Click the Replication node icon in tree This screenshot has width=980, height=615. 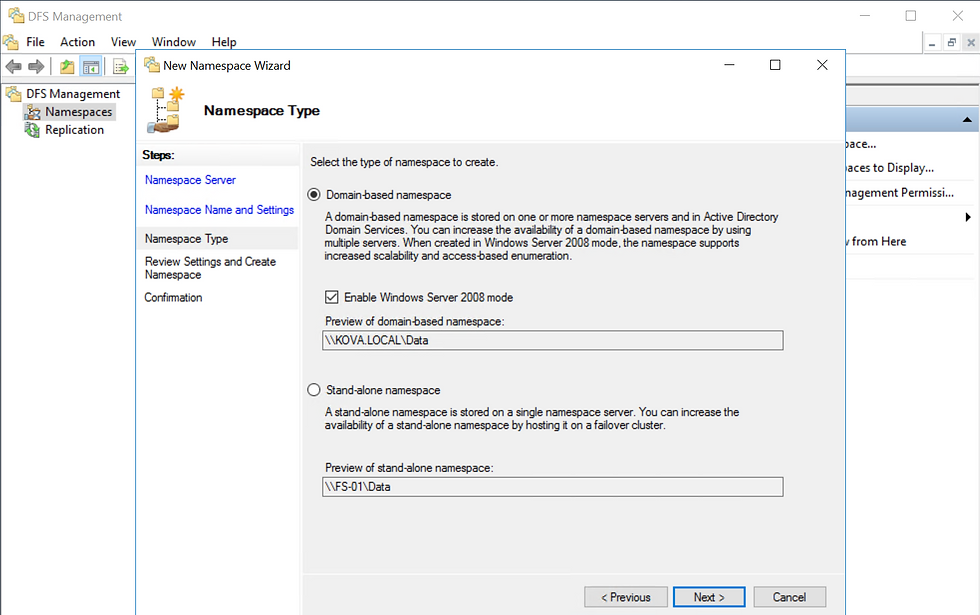(32, 129)
